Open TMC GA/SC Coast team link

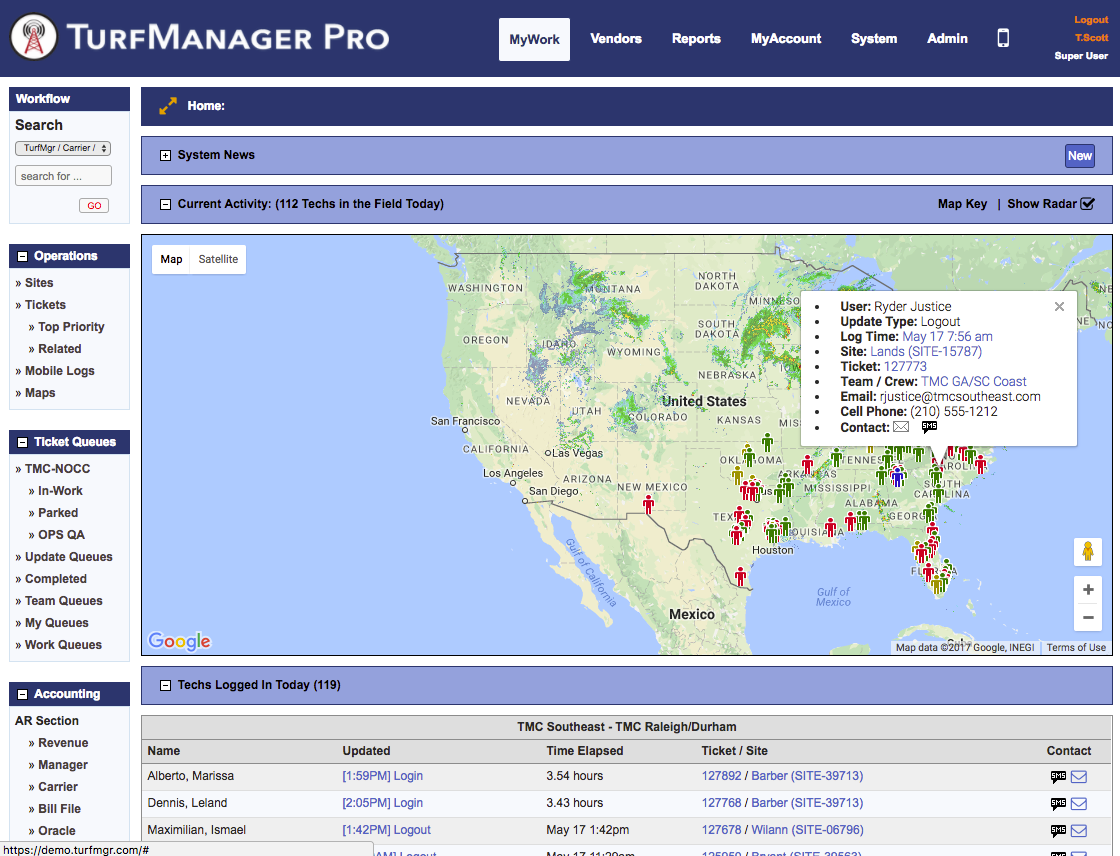[974, 382]
